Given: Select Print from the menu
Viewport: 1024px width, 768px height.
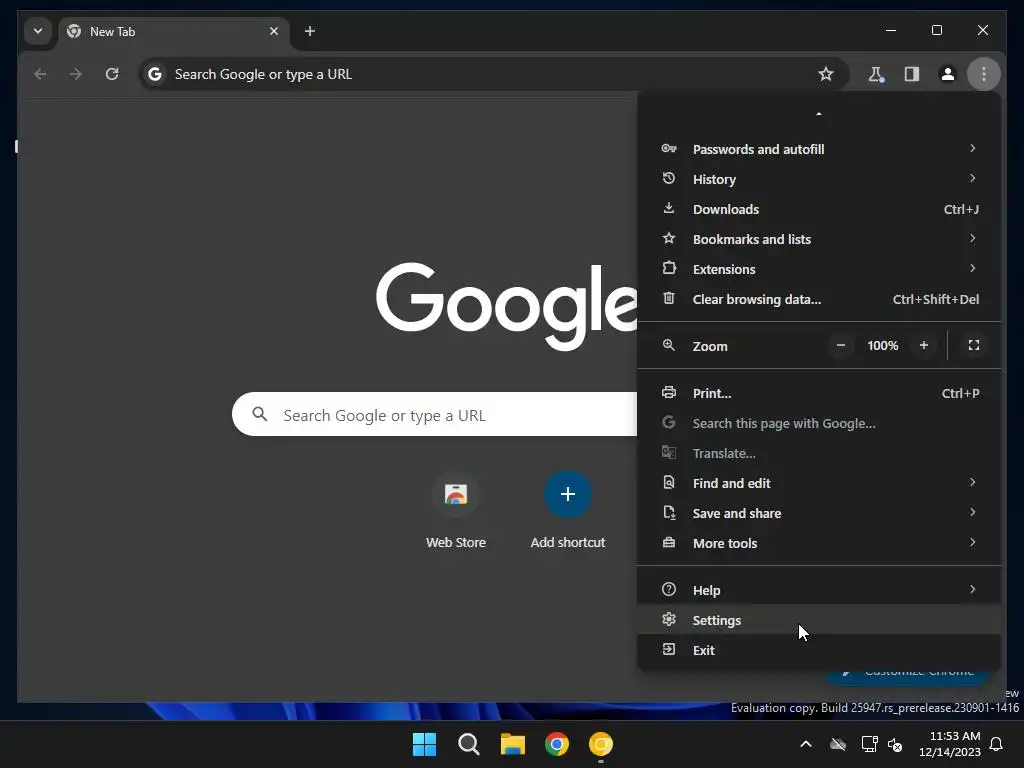Looking at the screenshot, I should pyautogui.click(x=819, y=393).
